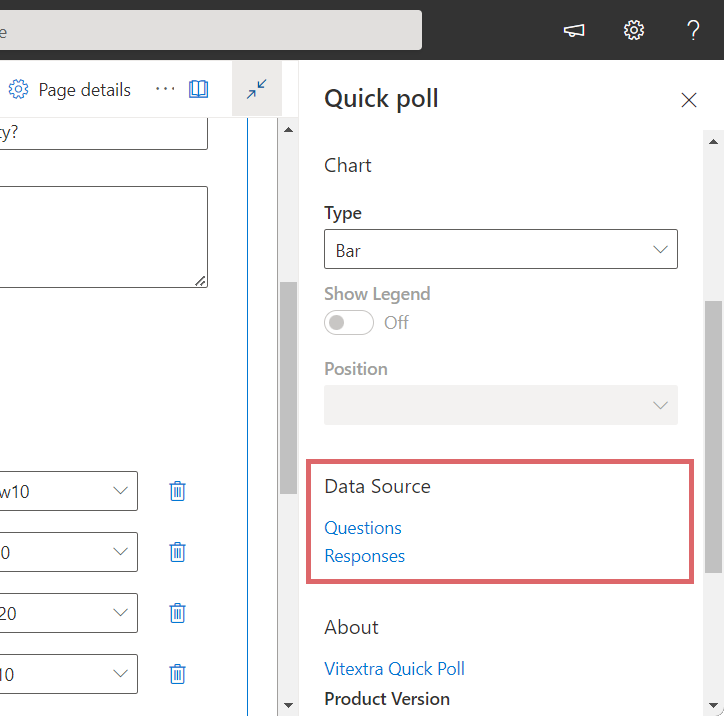Click the Show Legend label
Image resolution: width=724 pixels, height=716 pixels.
coord(377,294)
